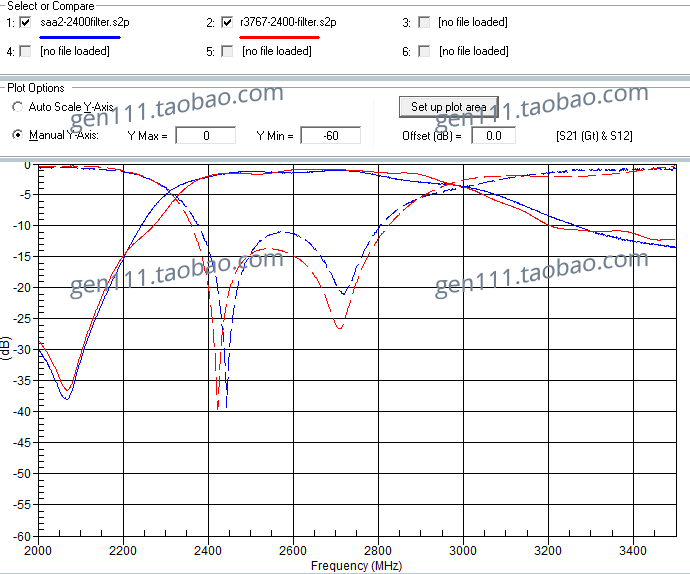The height and width of the screenshot is (574, 690).
Task: Click the 2400 frequency axis tick label
Action: click(208, 551)
